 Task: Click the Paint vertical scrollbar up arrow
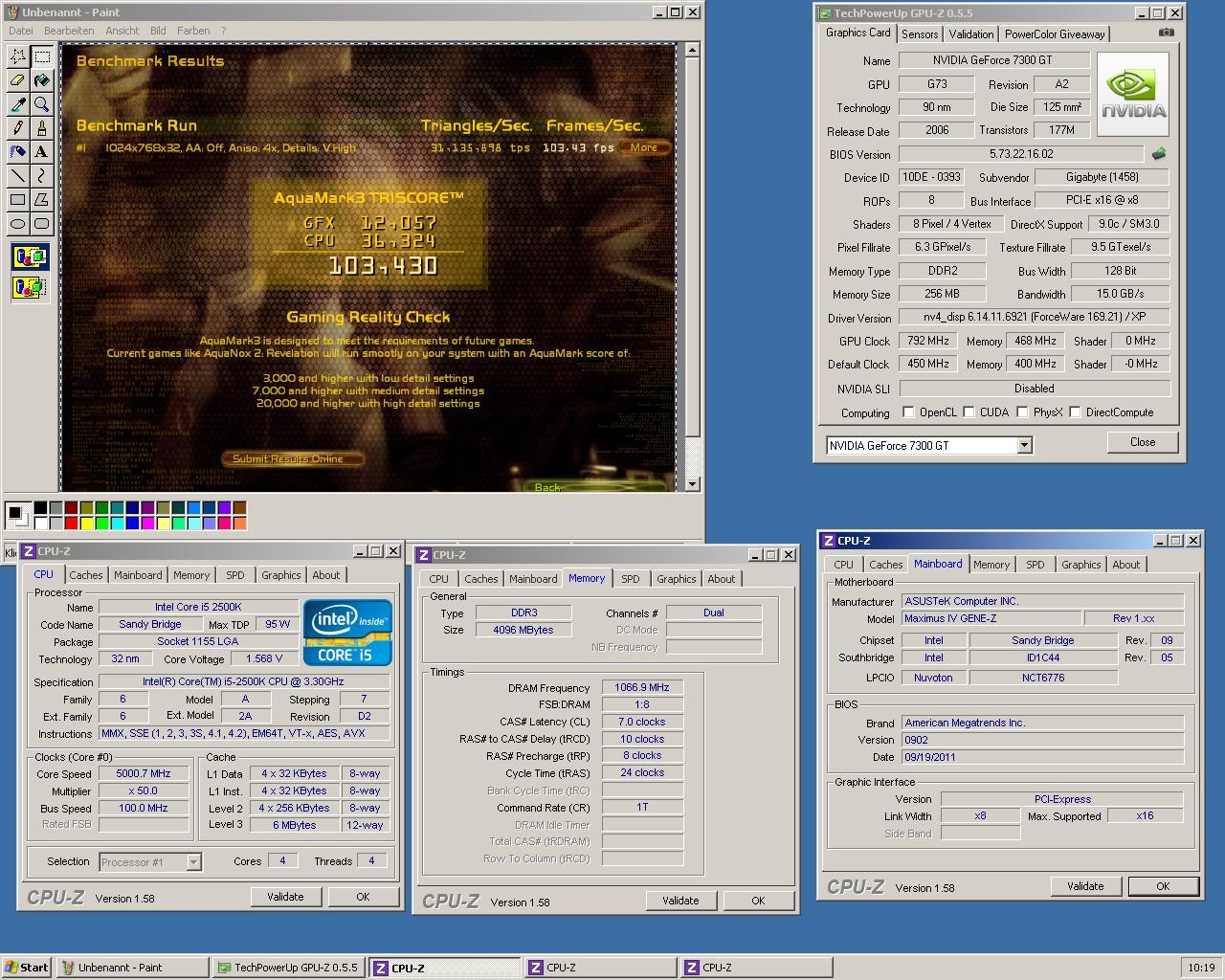point(693,50)
